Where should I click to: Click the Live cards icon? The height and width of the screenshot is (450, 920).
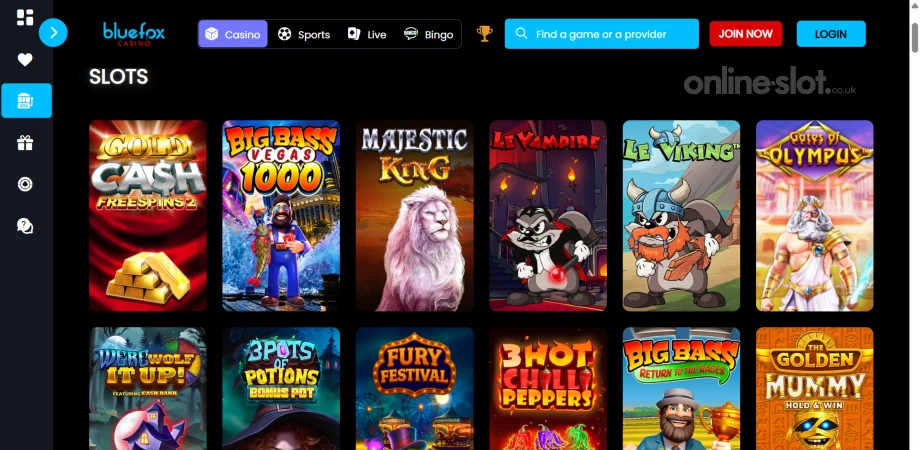(x=354, y=33)
